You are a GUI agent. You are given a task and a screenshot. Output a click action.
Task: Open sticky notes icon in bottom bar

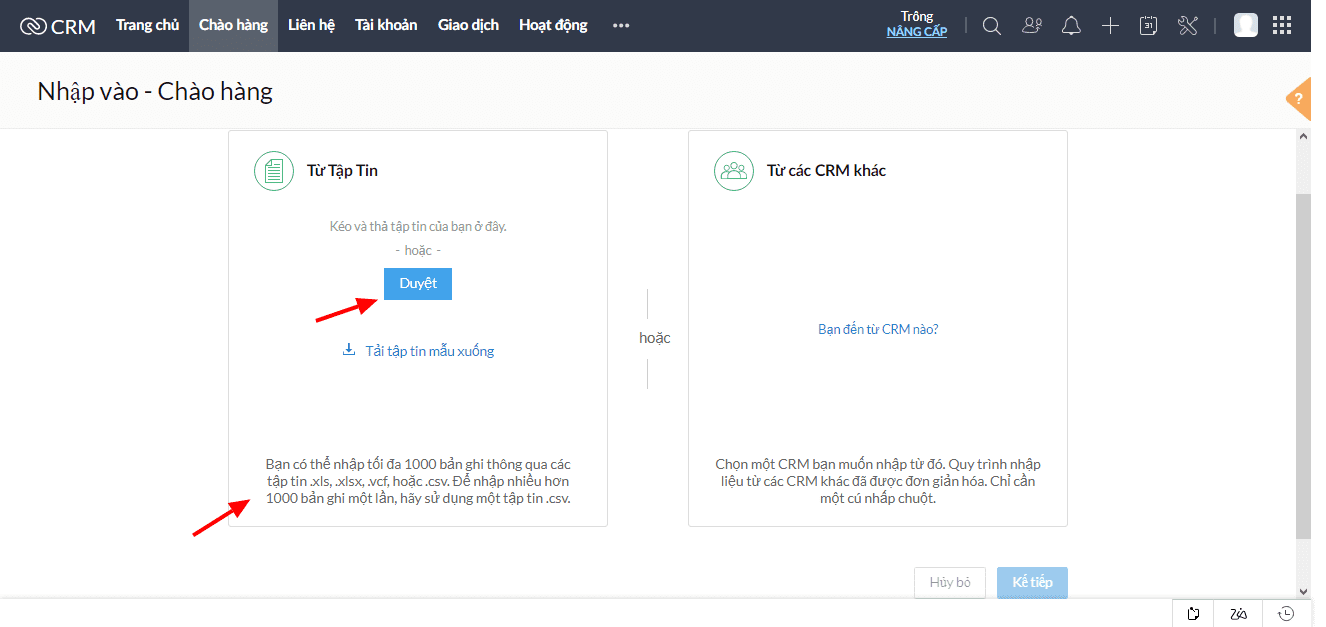tap(1193, 613)
